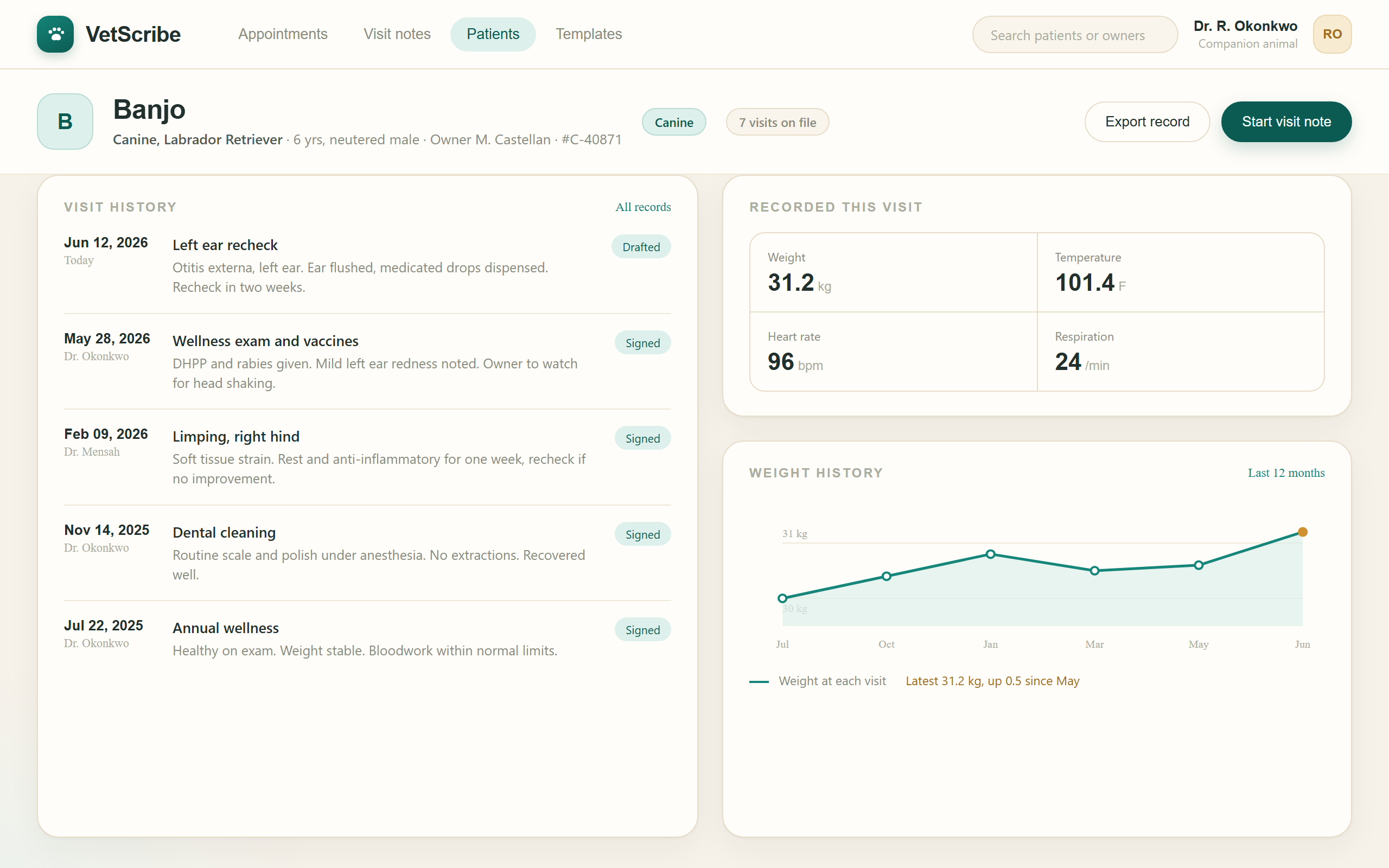Switch to Visit notes tab
1389x868 pixels.
[397, 34]
